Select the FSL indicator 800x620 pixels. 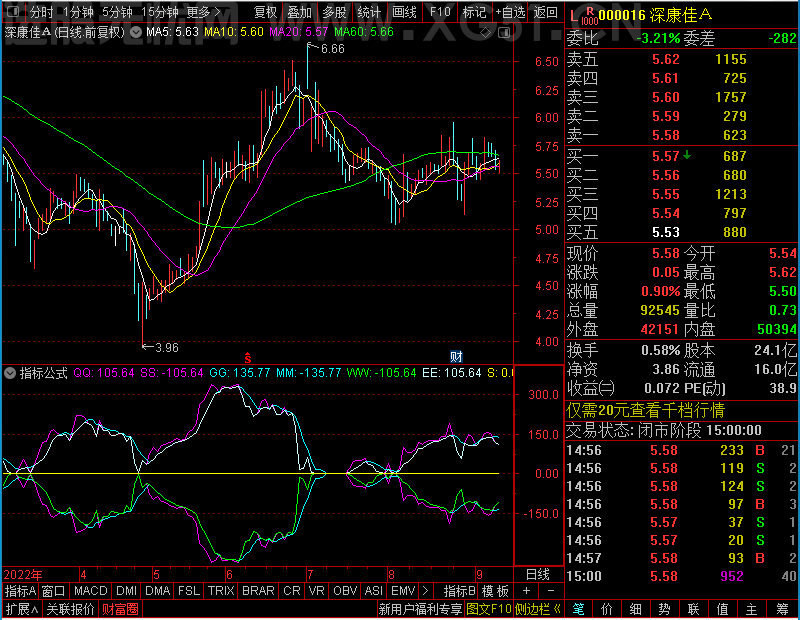pyautogui.click(x=189, y=591)
